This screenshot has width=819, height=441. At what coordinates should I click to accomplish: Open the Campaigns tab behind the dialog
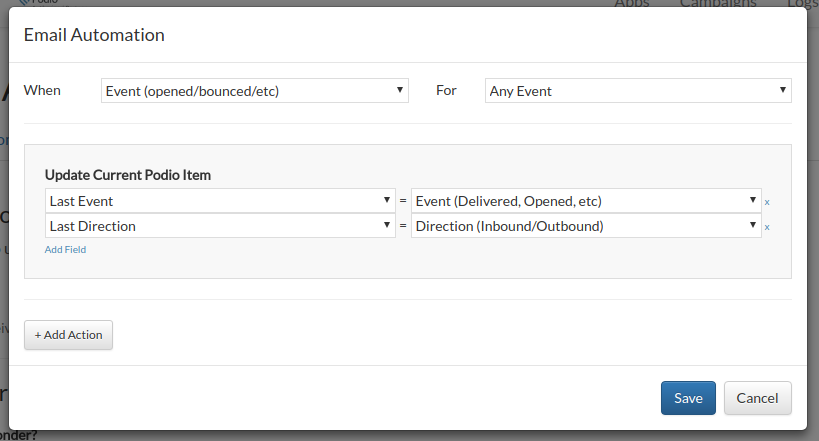(718, 4)
